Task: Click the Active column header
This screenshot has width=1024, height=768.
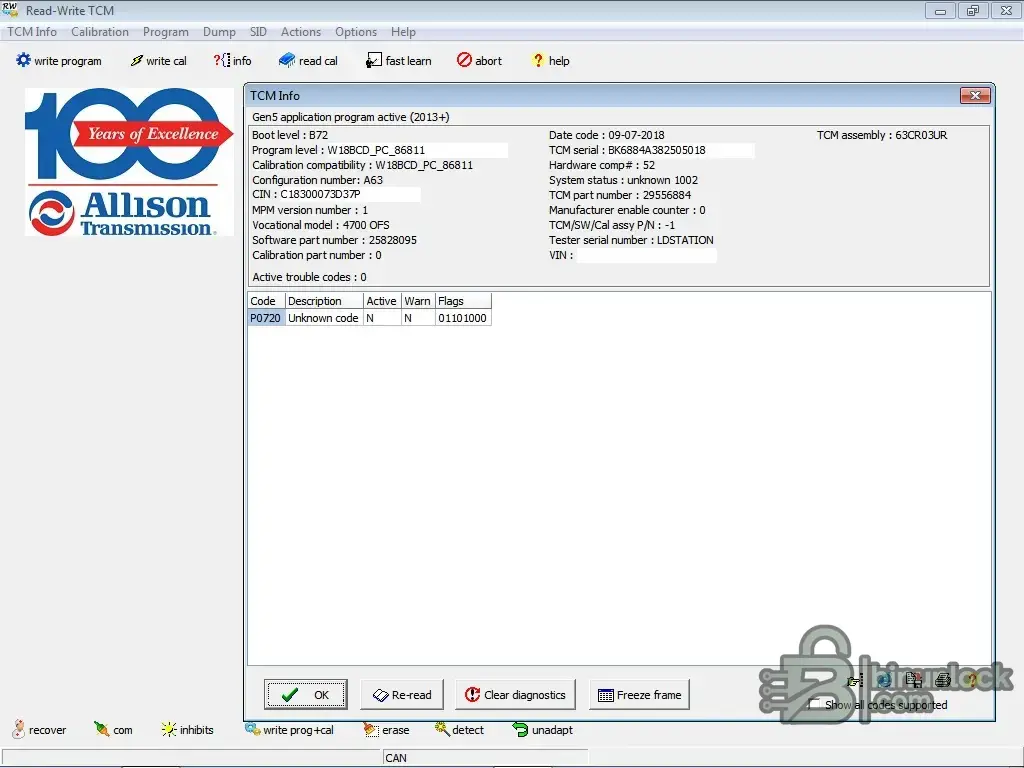Action: pyautogui.click(x=381, y=301)
